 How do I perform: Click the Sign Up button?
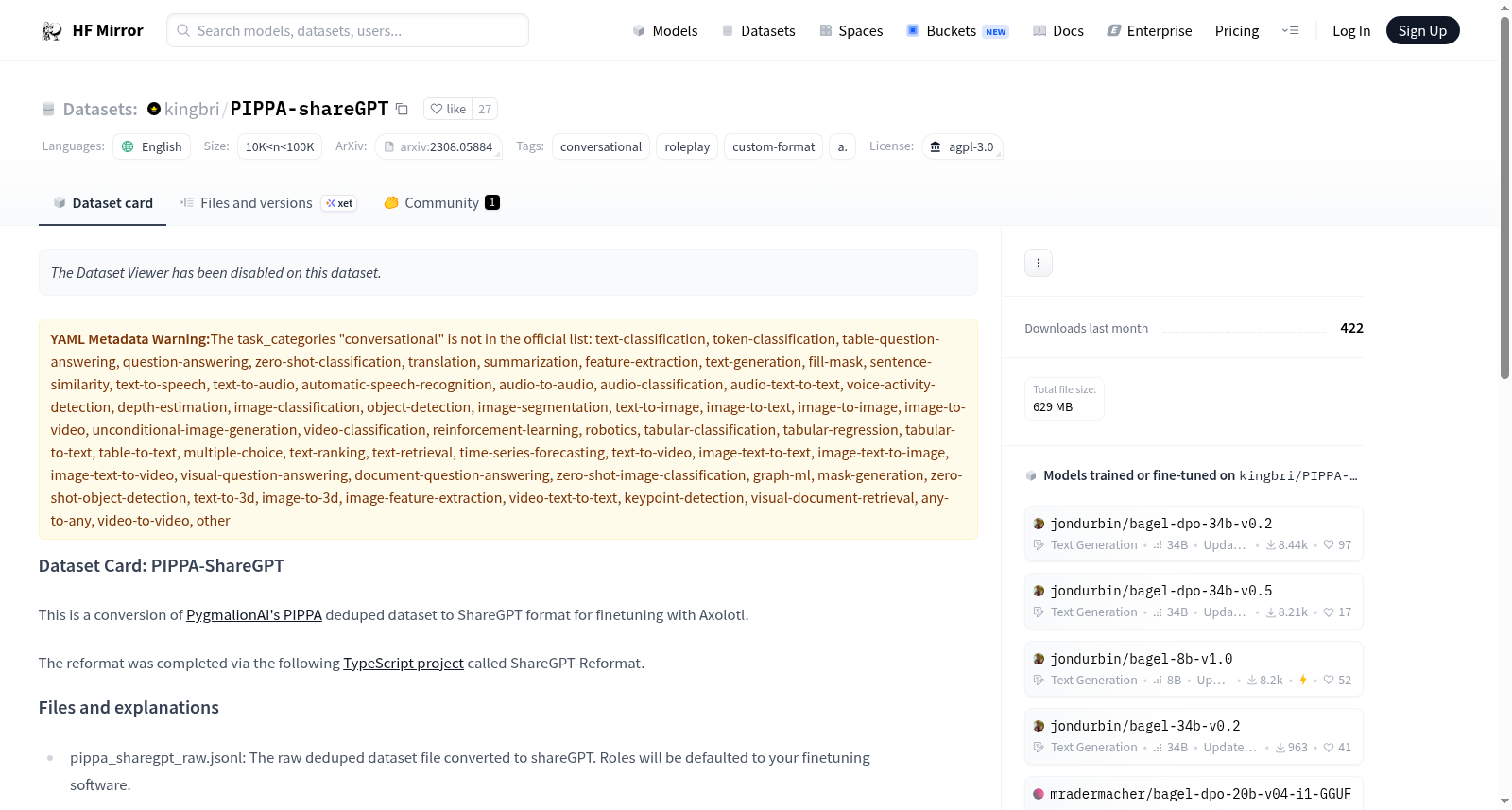(1422, 30)
